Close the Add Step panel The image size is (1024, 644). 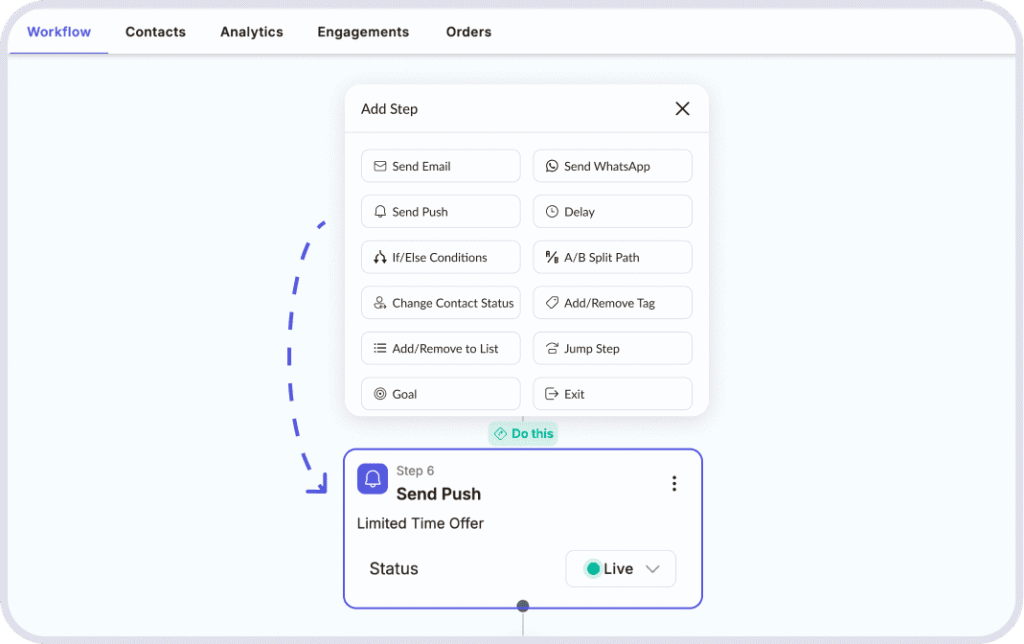[x=682, y=108]
